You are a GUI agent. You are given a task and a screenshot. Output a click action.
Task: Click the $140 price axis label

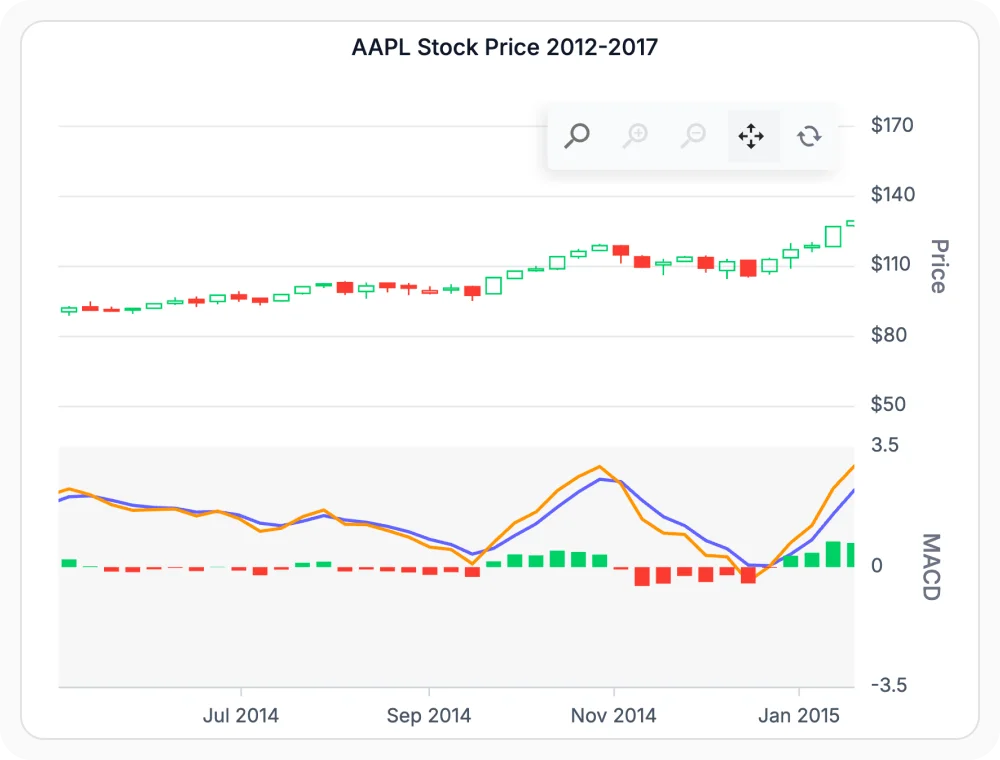[893, 194]
